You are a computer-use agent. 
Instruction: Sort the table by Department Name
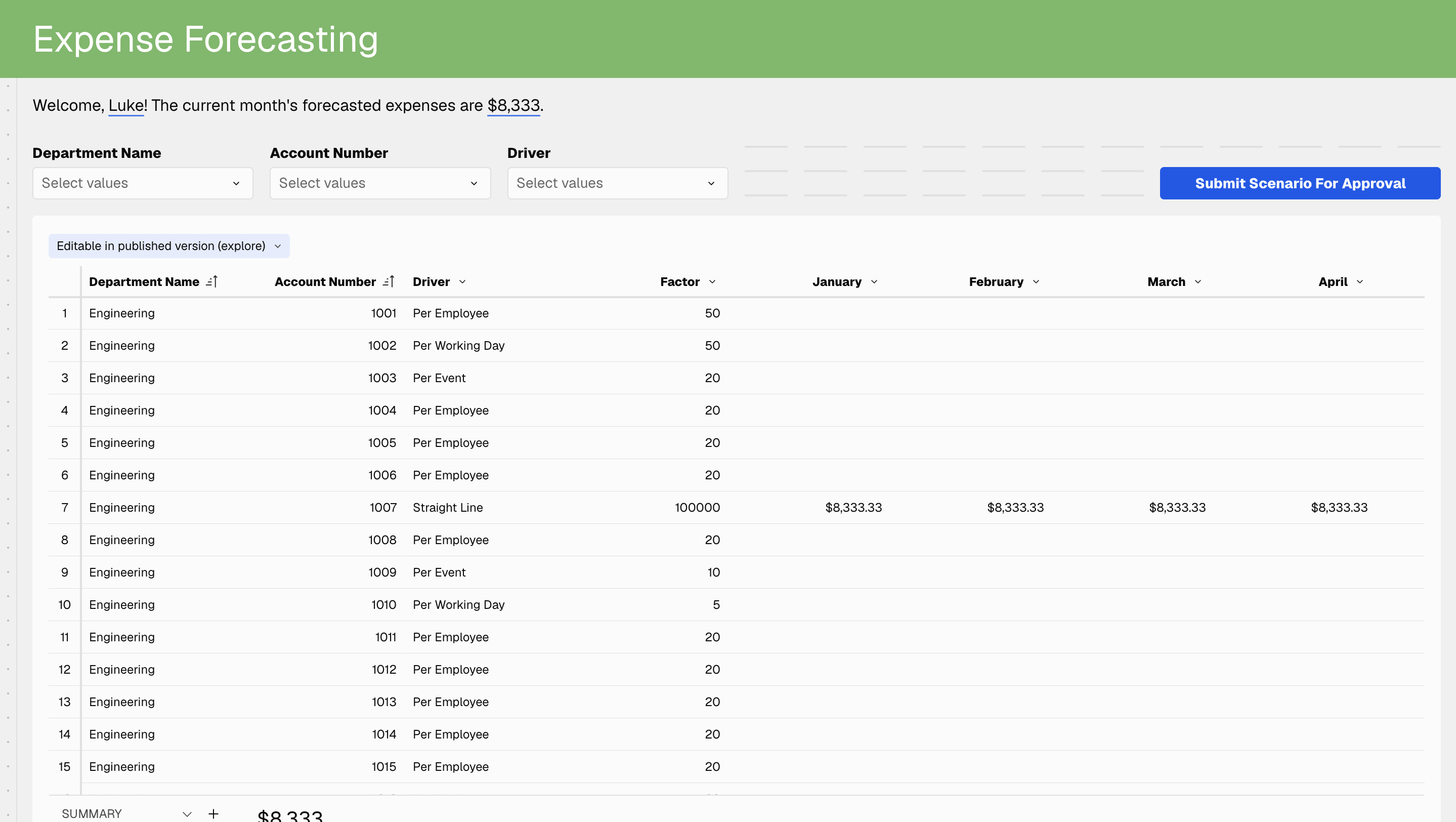[212, 281]
